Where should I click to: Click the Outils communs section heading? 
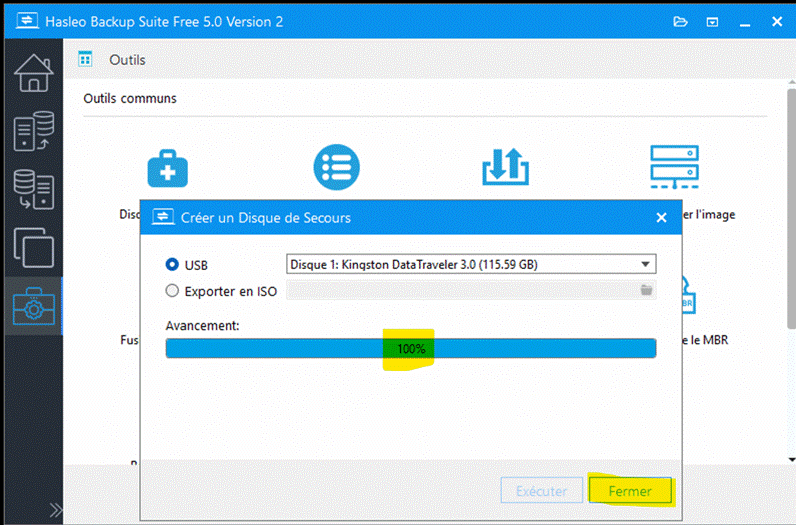point(130,99)
